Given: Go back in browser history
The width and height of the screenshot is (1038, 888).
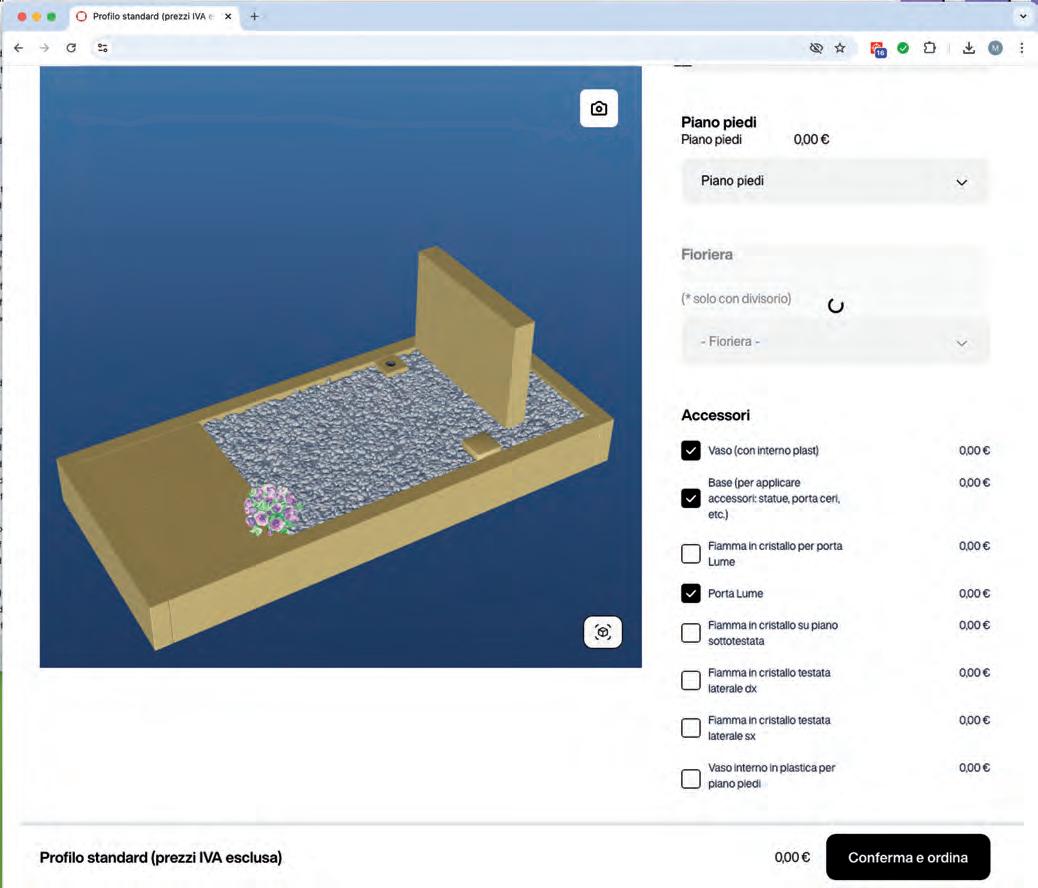Looking at the screenshot, I should 19,48.
